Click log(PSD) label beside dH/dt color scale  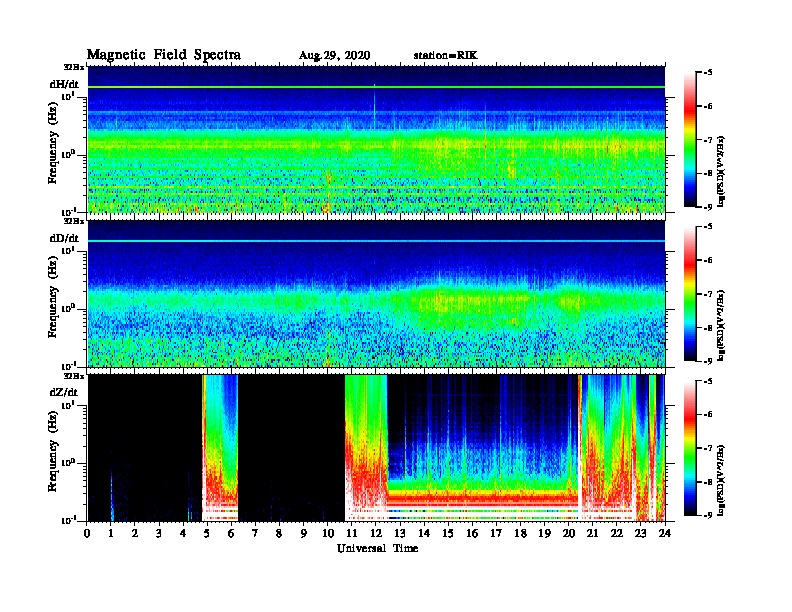(721, 171)
